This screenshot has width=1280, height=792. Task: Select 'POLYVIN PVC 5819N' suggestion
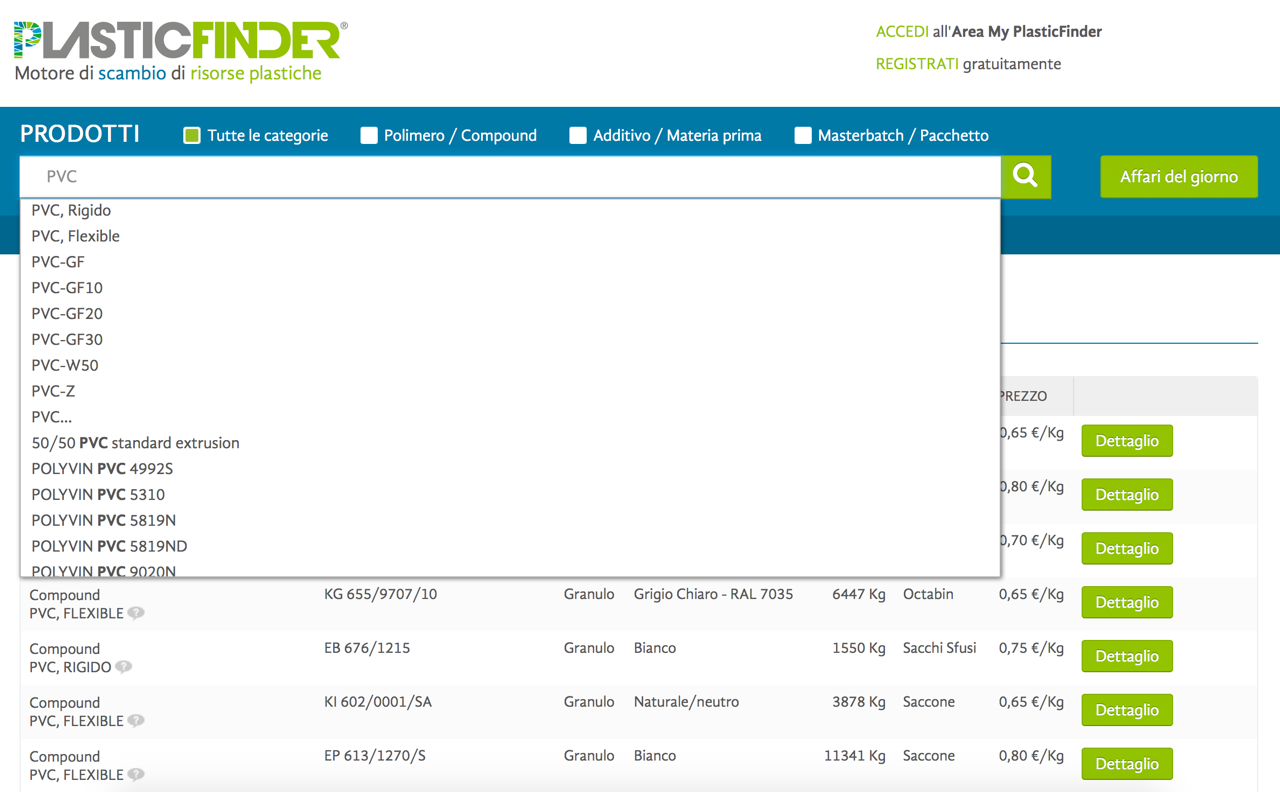510,521
